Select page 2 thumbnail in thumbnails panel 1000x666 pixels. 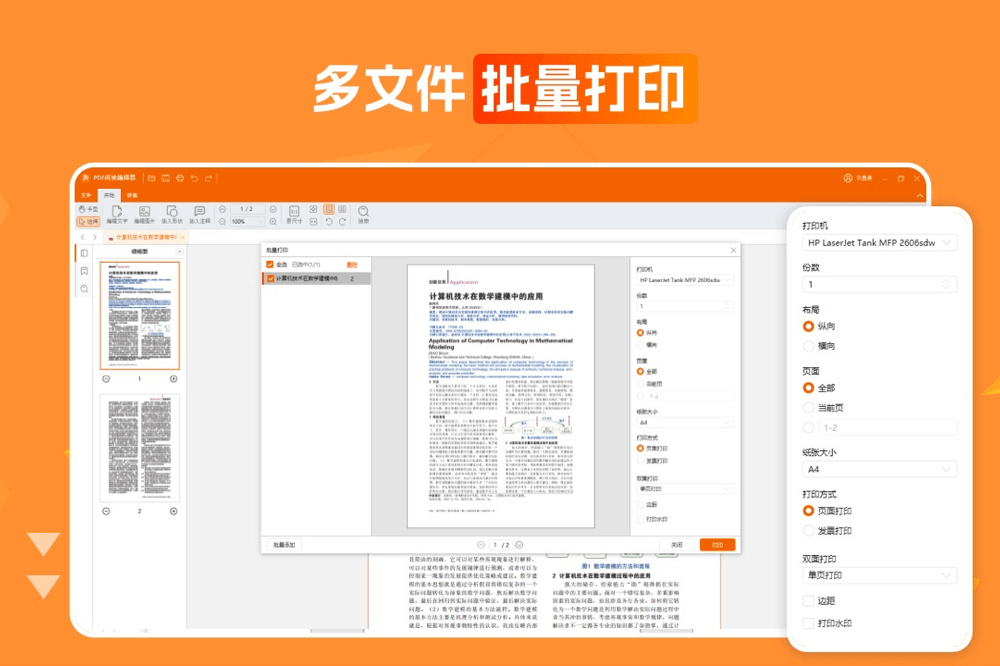coord(140,447)
